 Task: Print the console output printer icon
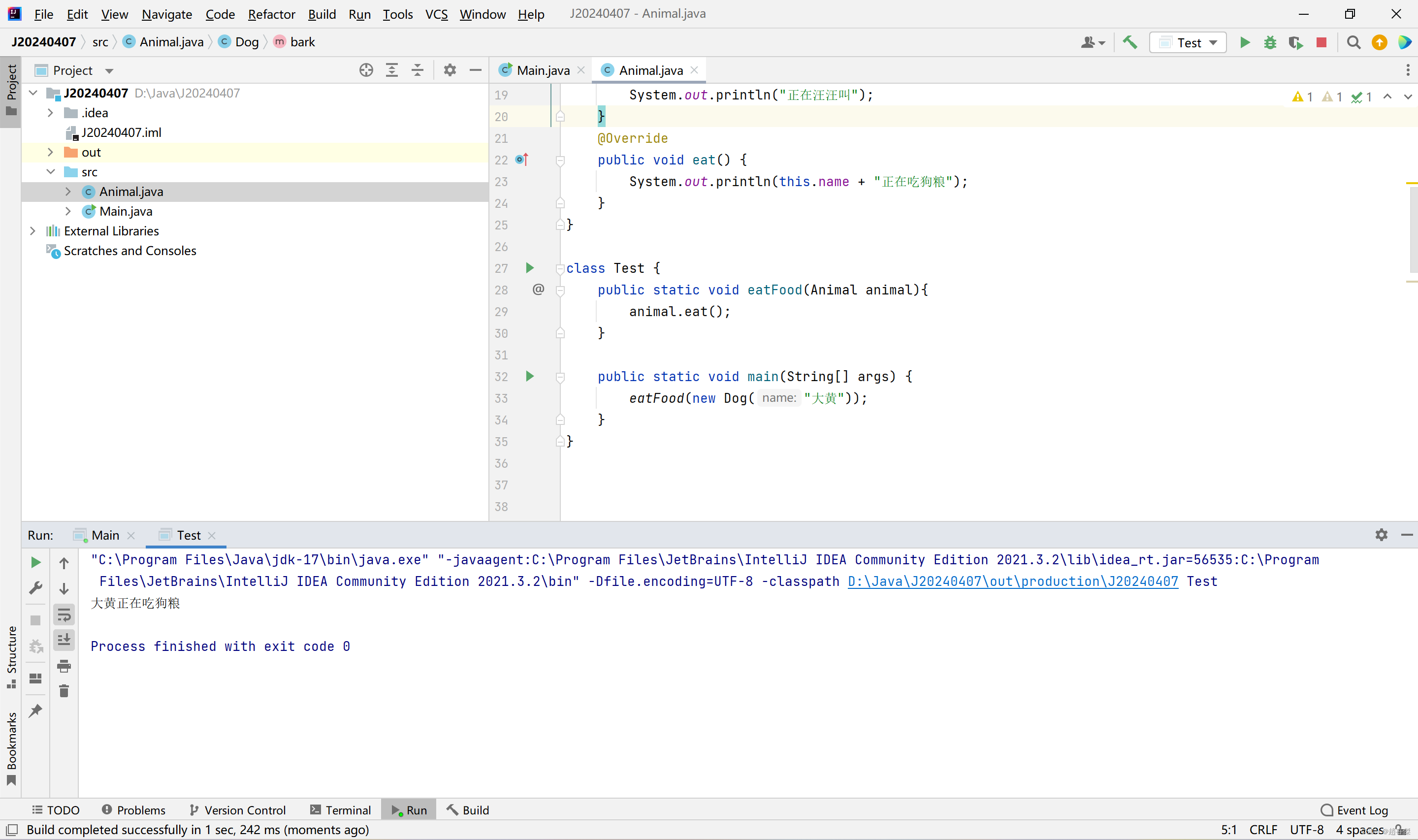pyautogui.click(x=64, y=666)
